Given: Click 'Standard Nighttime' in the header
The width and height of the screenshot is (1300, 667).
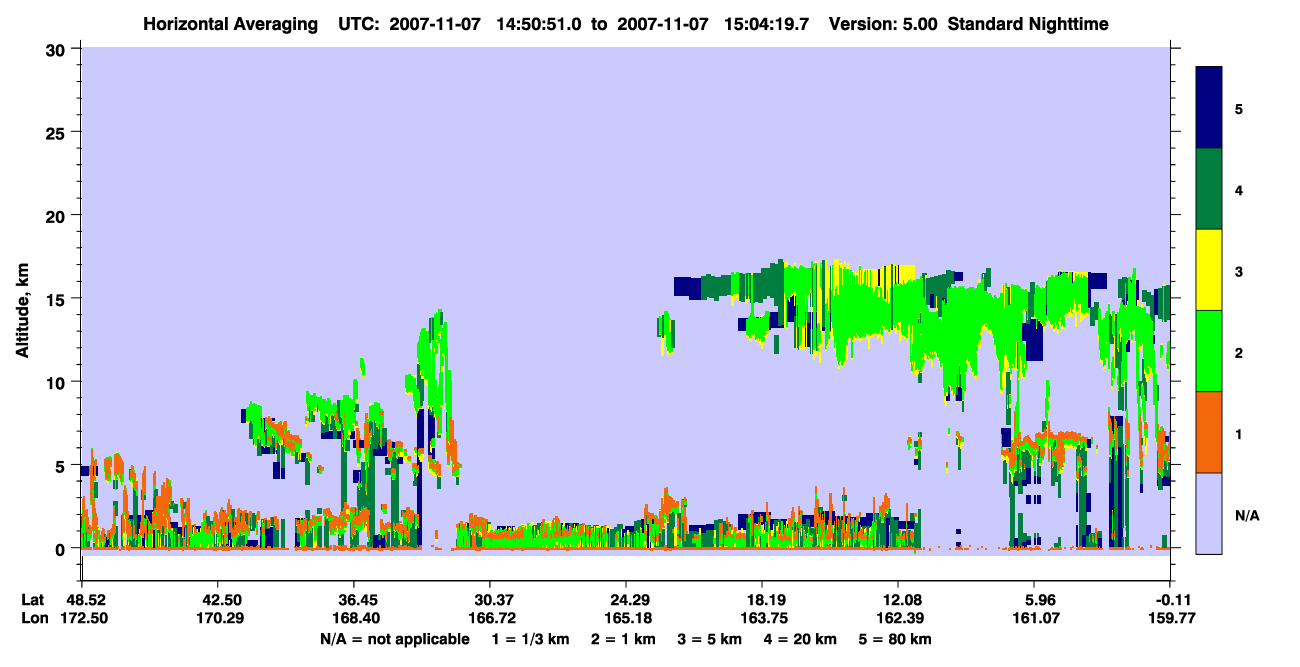Looking at the screenshot, I should (1028, 23).
